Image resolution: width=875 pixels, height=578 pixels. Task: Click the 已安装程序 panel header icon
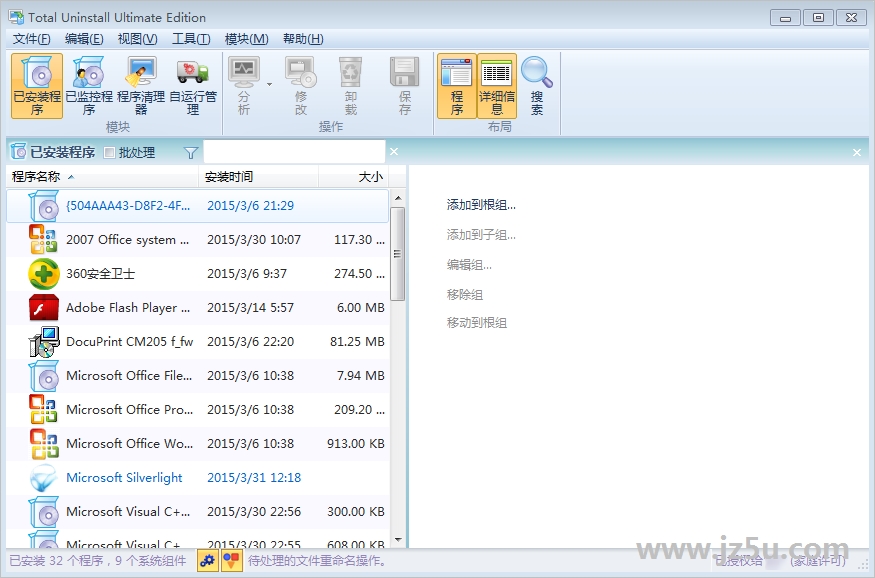point(18,151)
